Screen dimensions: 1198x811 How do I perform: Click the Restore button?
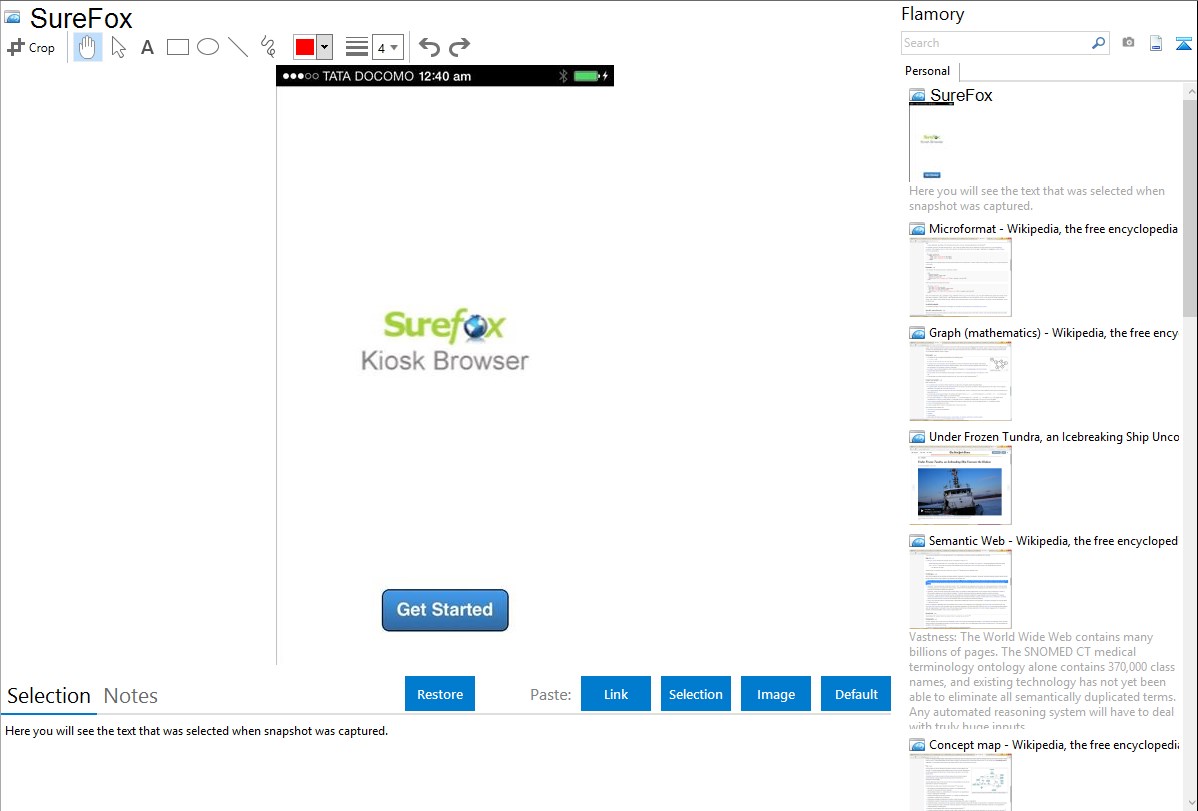pos(440,693)
